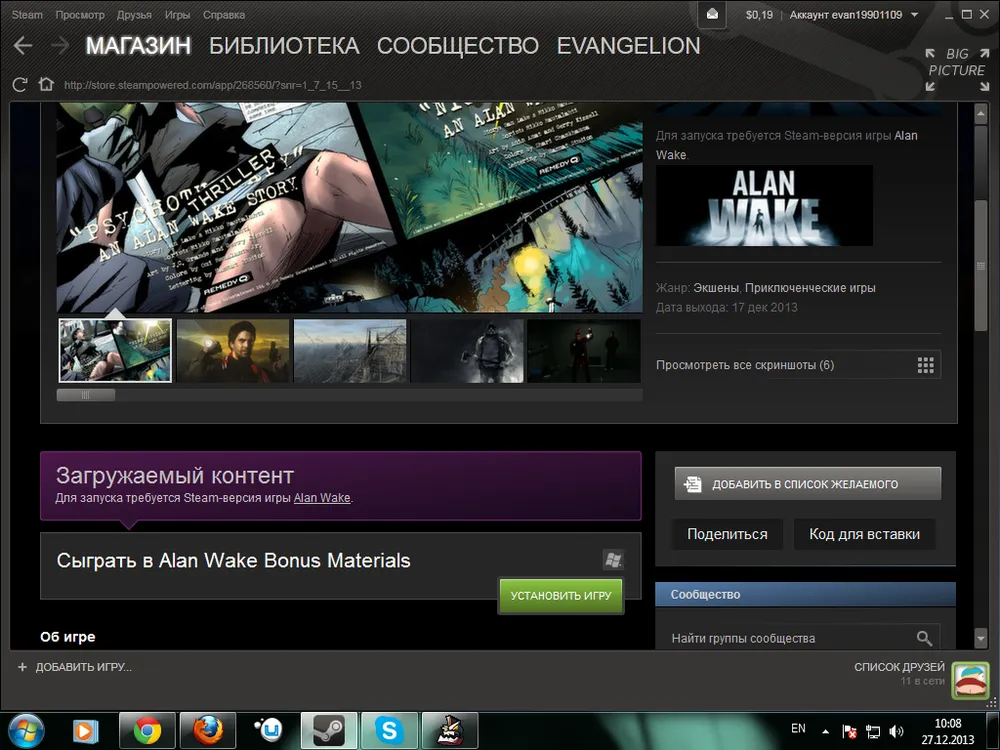
Task: Select the Alan Wake flashlight portrait thumbnail
Action: [233, 351]
